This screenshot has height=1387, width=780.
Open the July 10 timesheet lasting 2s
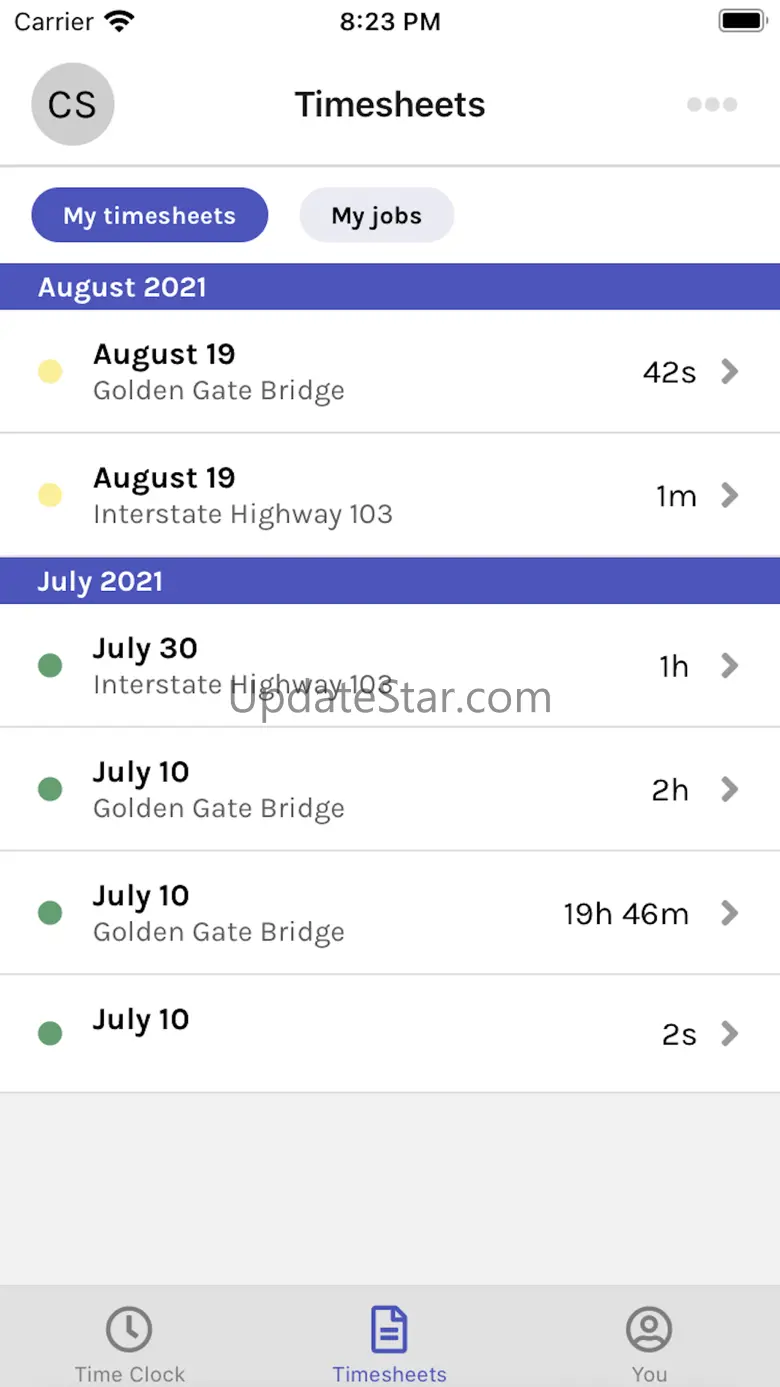pos(390,1033)
